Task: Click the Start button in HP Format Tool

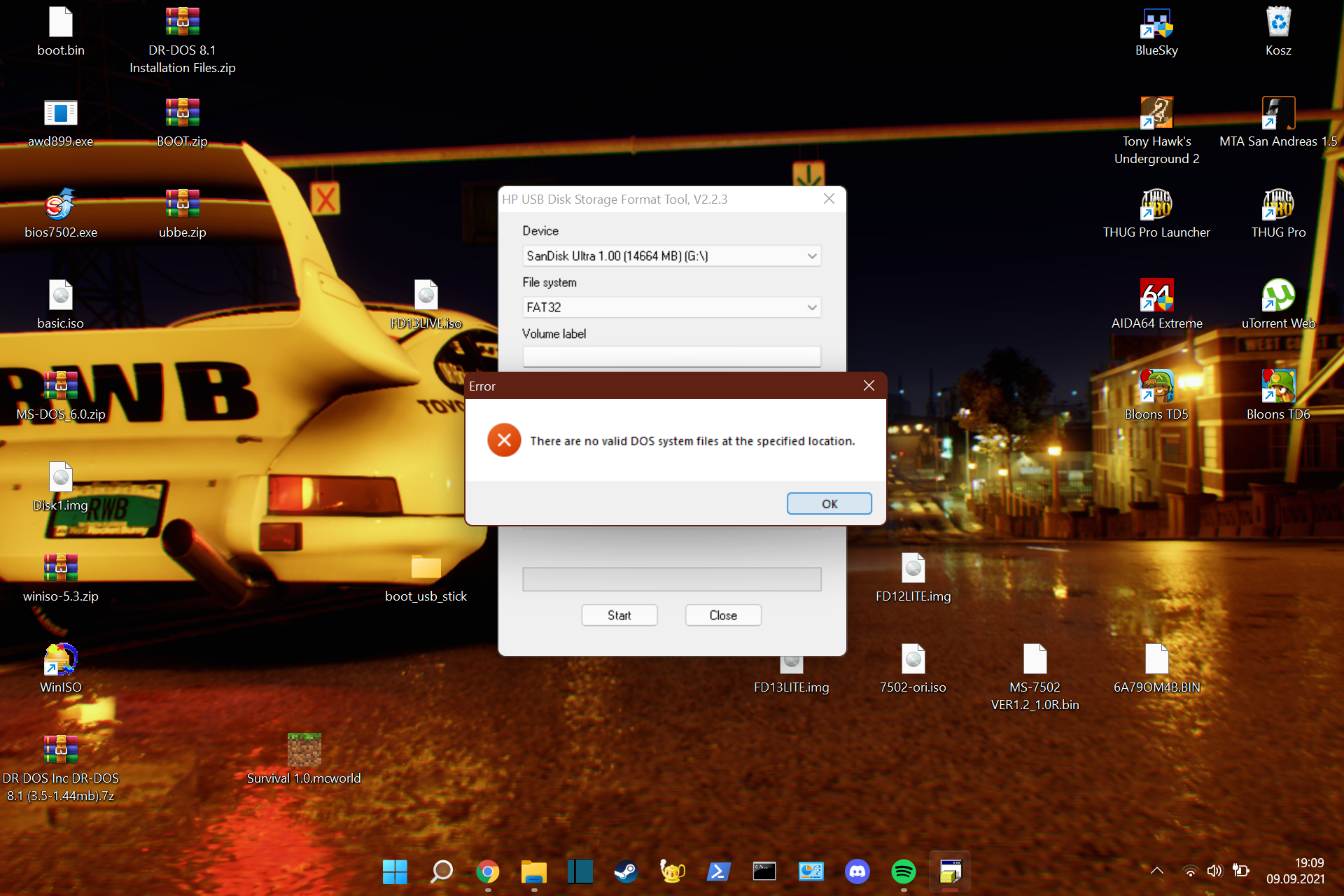Action: tap(619, 615)
